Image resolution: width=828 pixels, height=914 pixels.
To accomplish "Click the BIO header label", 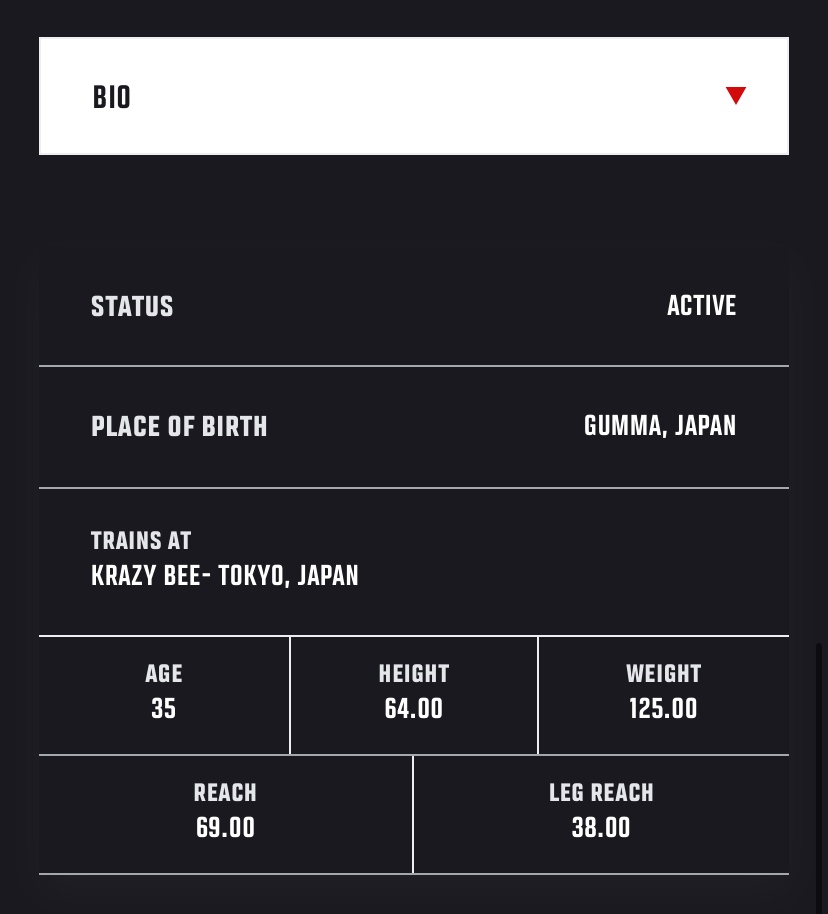I will click(x=111, y=97).
